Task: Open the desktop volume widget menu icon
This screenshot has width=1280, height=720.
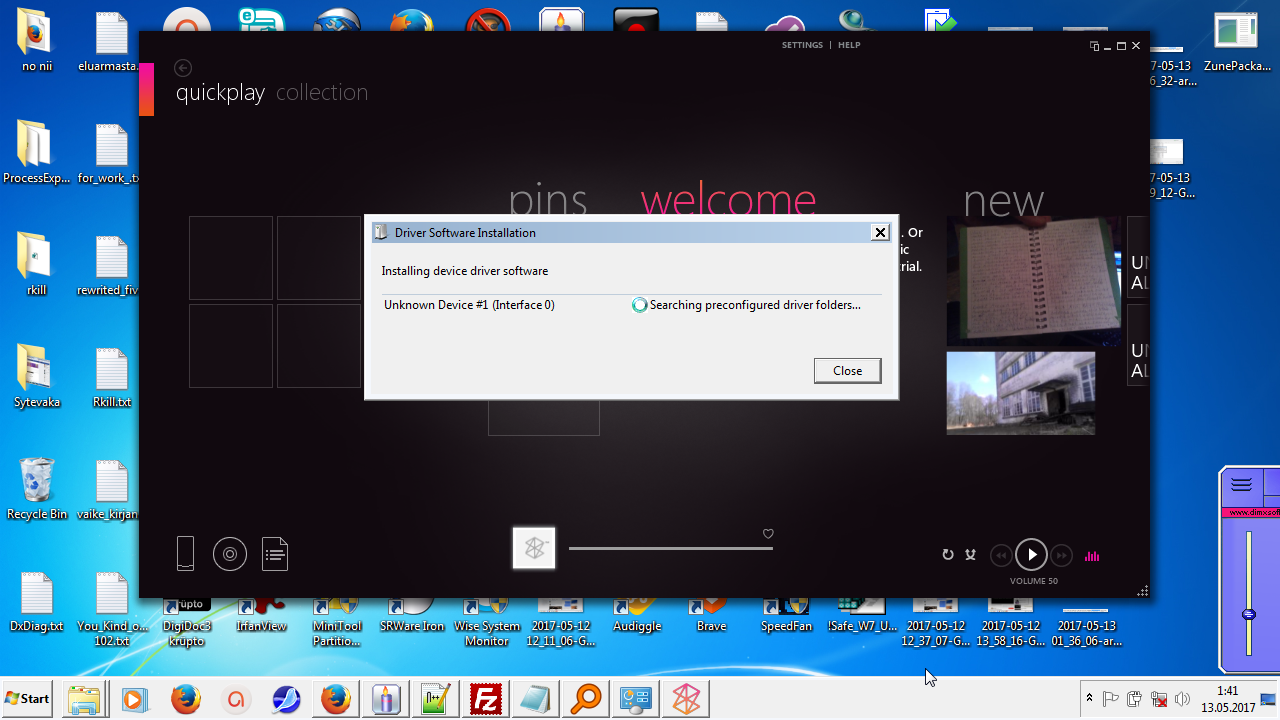Action: [1241, 486]
